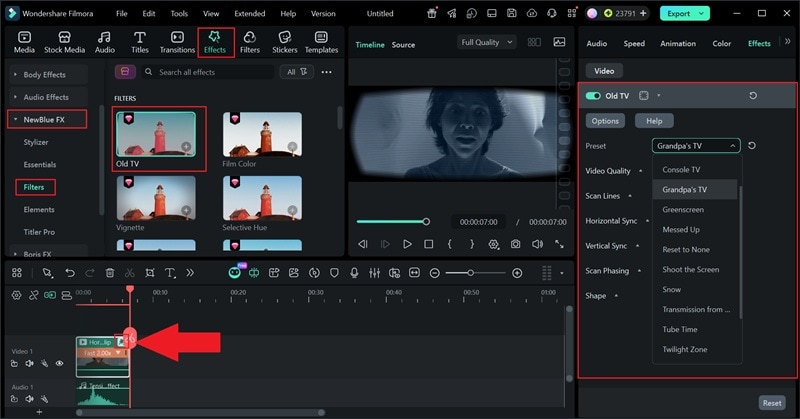Viewport: 800px width, 419px height.
Task: Toggle the auto ripple icon
Action: pyautogui.click(x=49, y=295)
